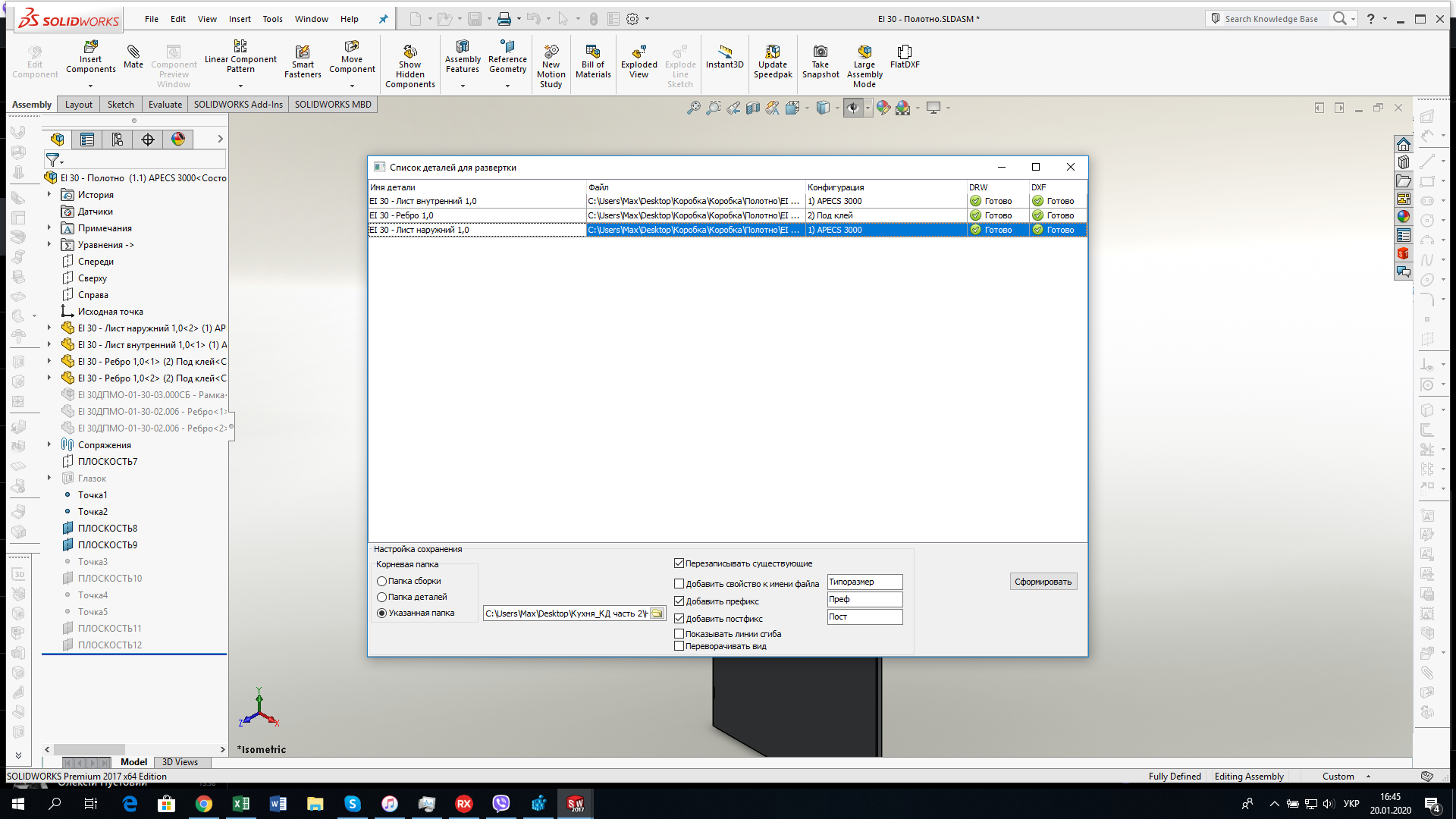Expand Уравнения tree node
This screenshot has height=819, width=1456.
click(49, 245)
